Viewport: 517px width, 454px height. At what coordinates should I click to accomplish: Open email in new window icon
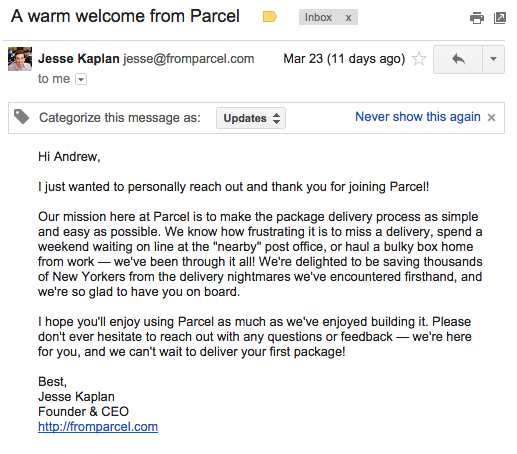(x=500, y=18)
